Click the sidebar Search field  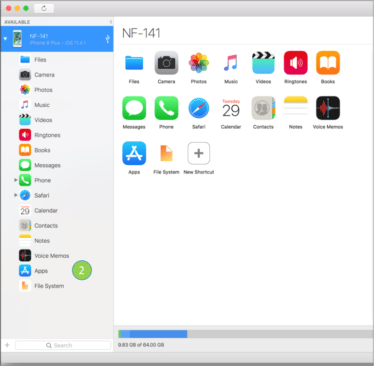click(63, 345)
